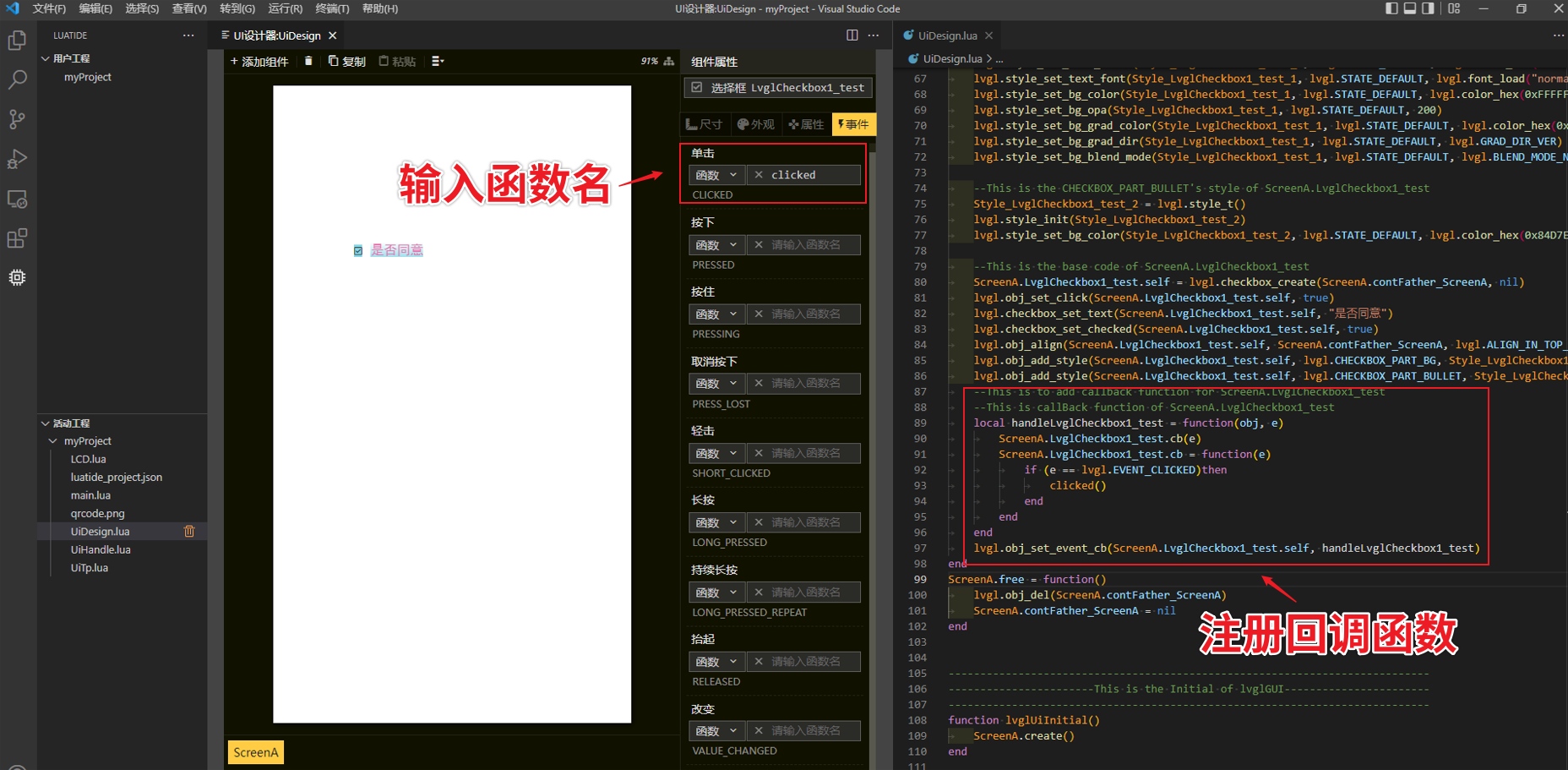This screenshot has height=770, width=1568.
Task: Open the '函数' dropdown under 单击 event
Action: click(x=716, y=175)
